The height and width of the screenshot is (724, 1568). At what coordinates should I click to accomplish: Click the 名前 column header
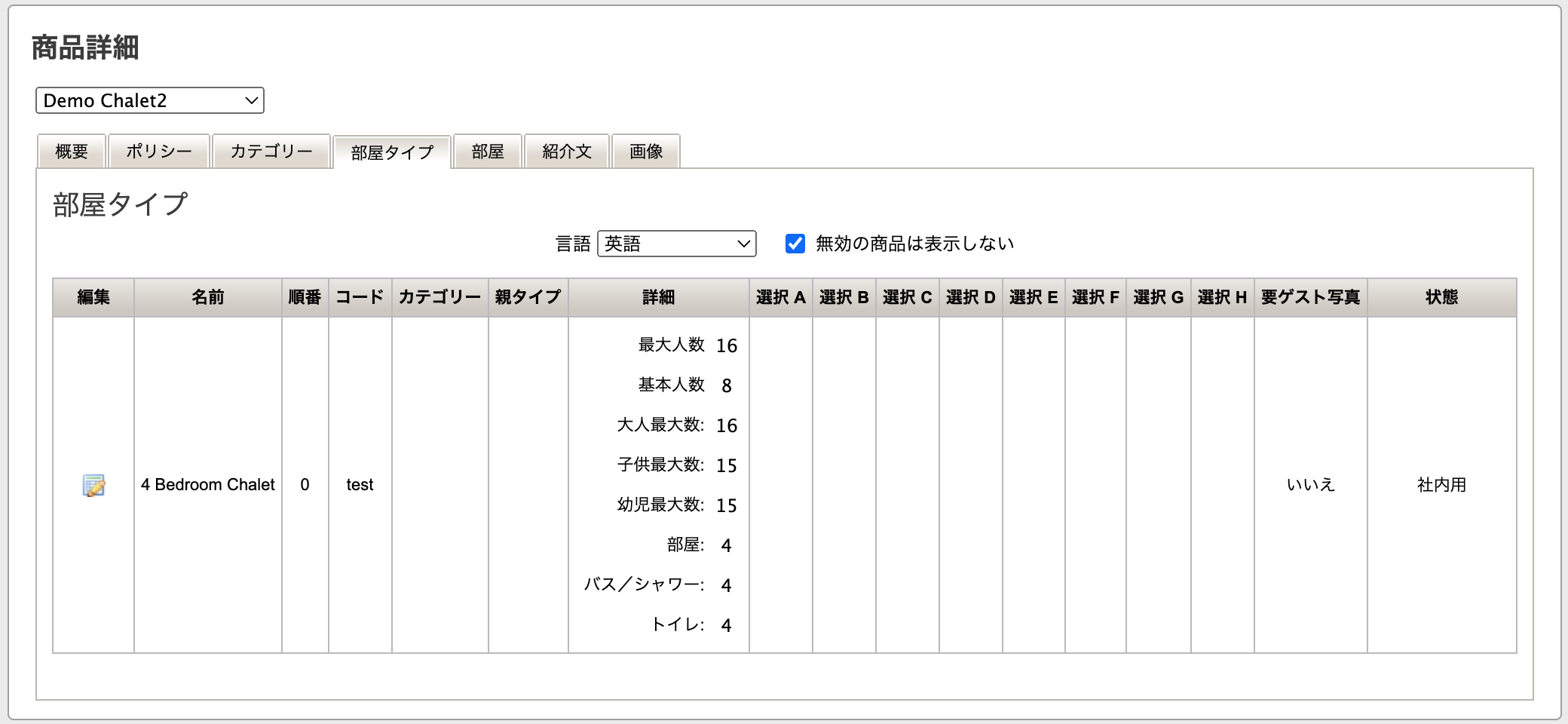click(208, 297)
